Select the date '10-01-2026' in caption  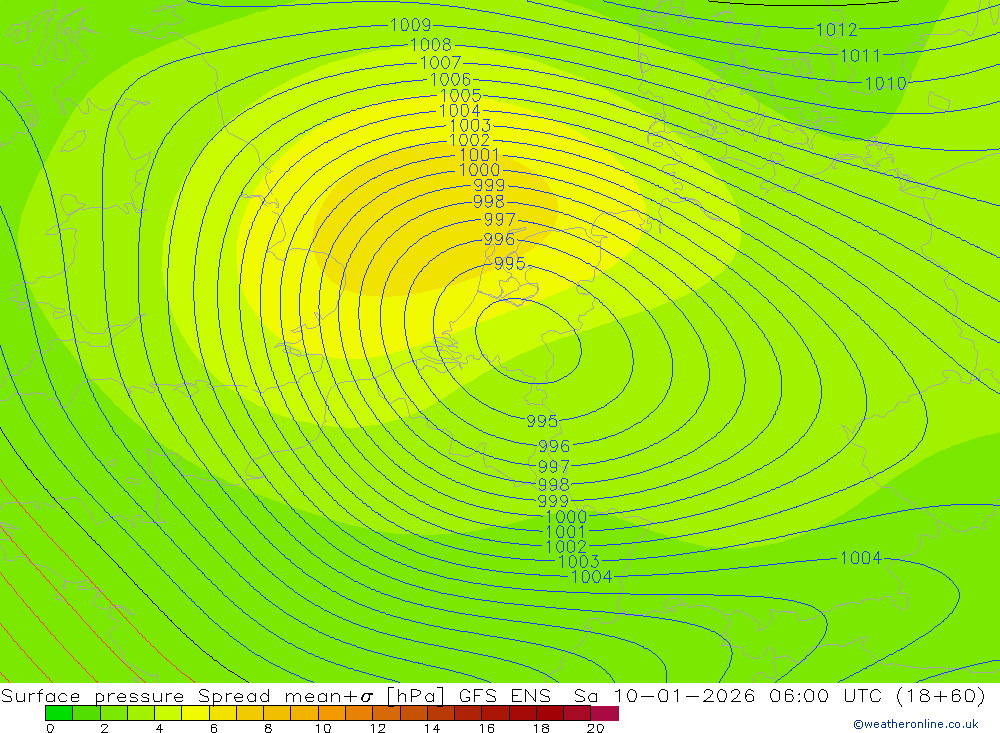[x=684, y=696]
